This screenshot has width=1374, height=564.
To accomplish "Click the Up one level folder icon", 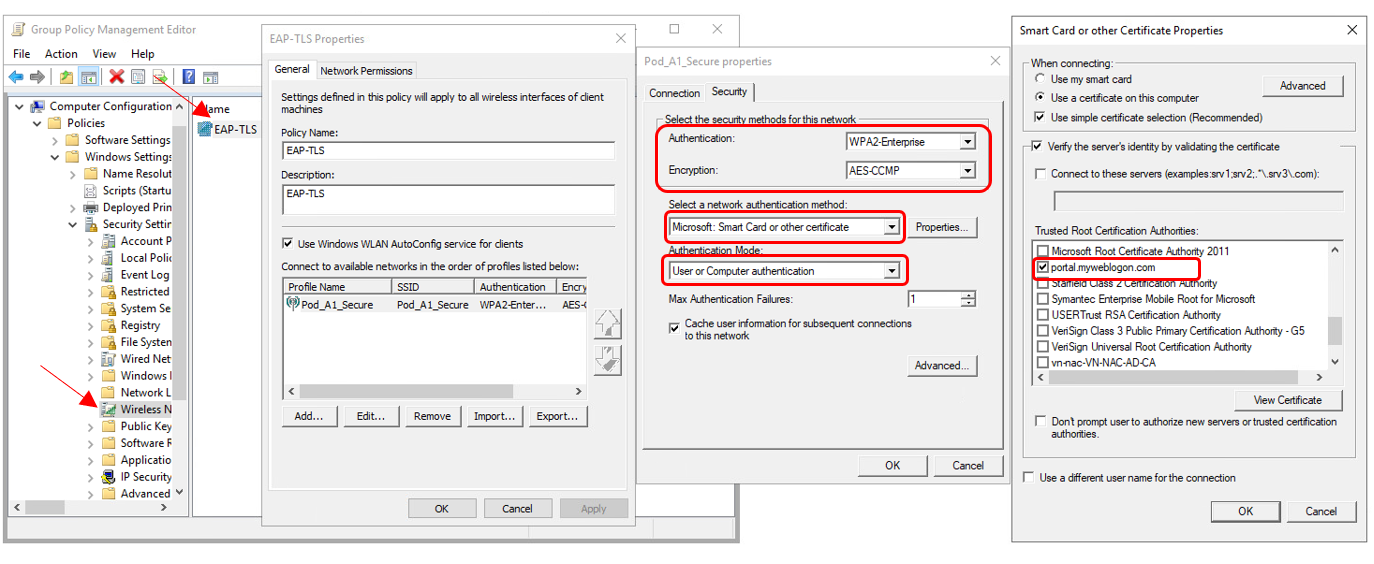I will (66, 77).
